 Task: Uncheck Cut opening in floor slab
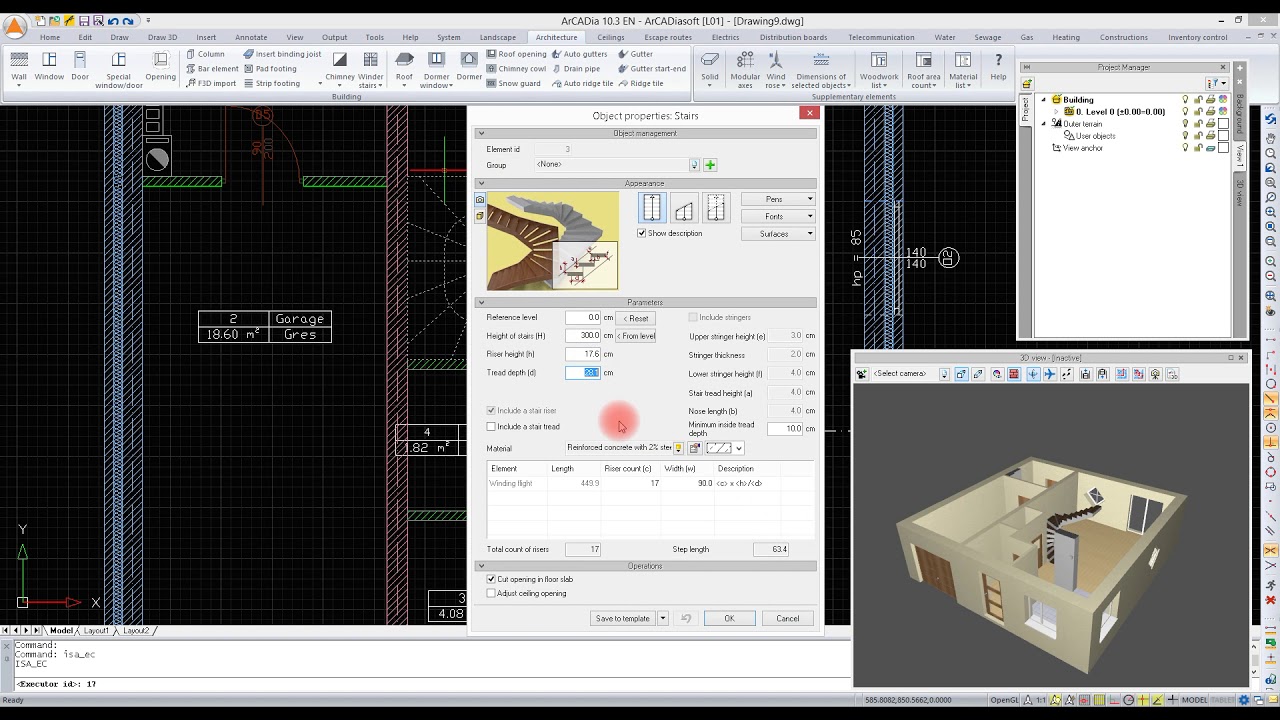(491, 579)
